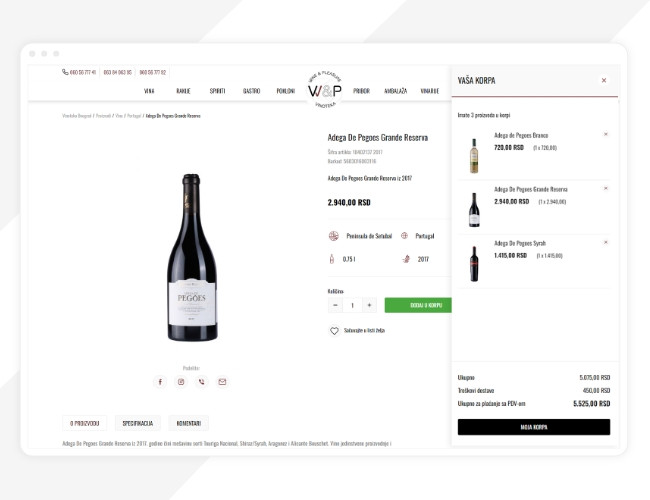Open the SPIRITI menu item
This screenshot has width=650, height=500.
click(217, 91)
